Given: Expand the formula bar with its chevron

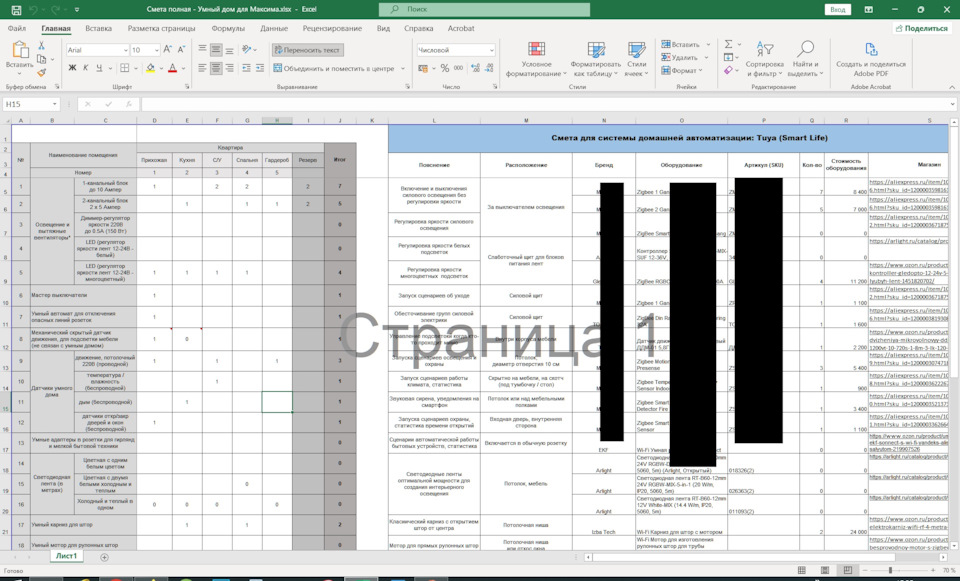Looking at the screenshot, I should tap(953, 105).
